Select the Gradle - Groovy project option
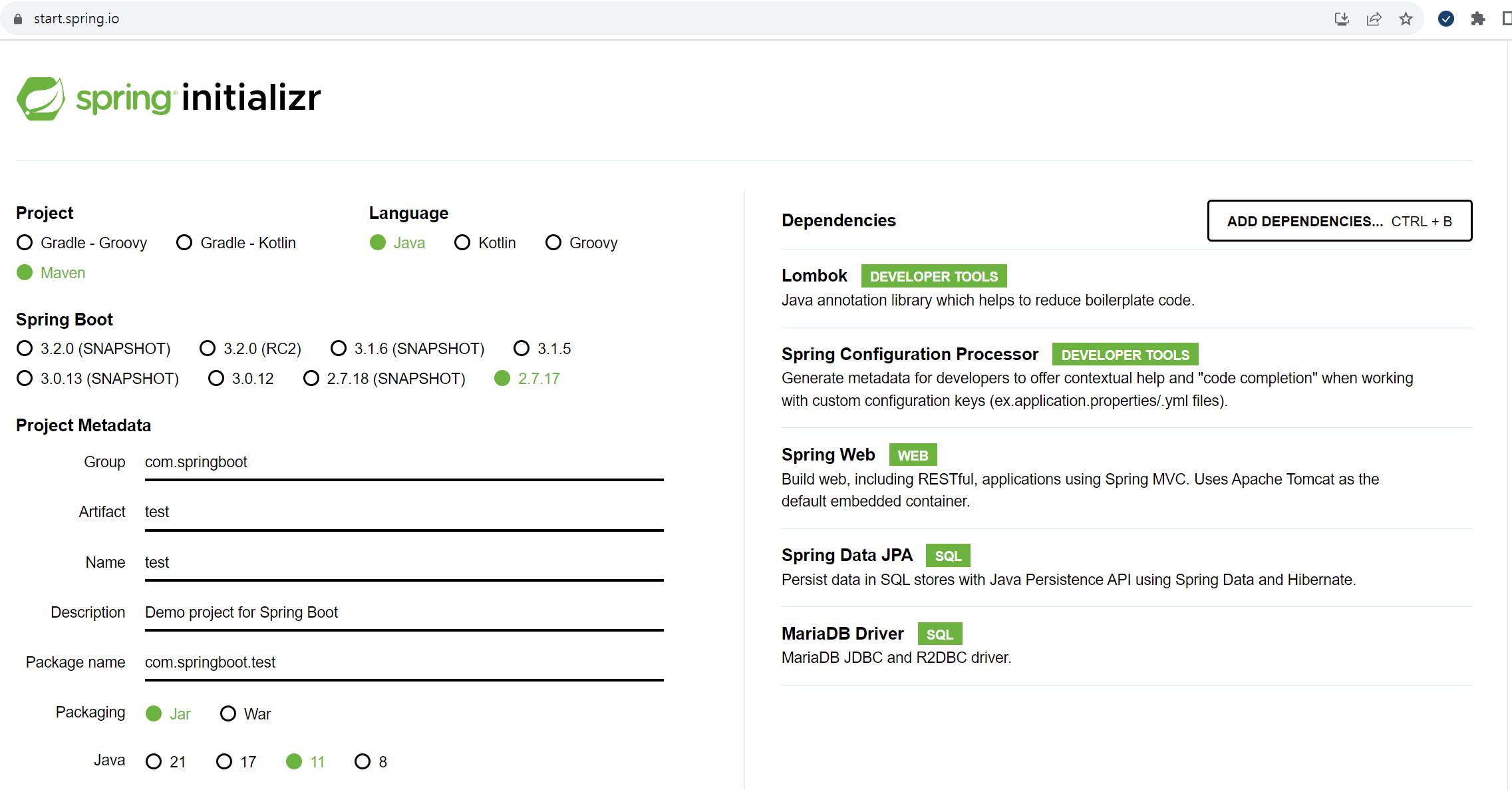 coord(25,243)
